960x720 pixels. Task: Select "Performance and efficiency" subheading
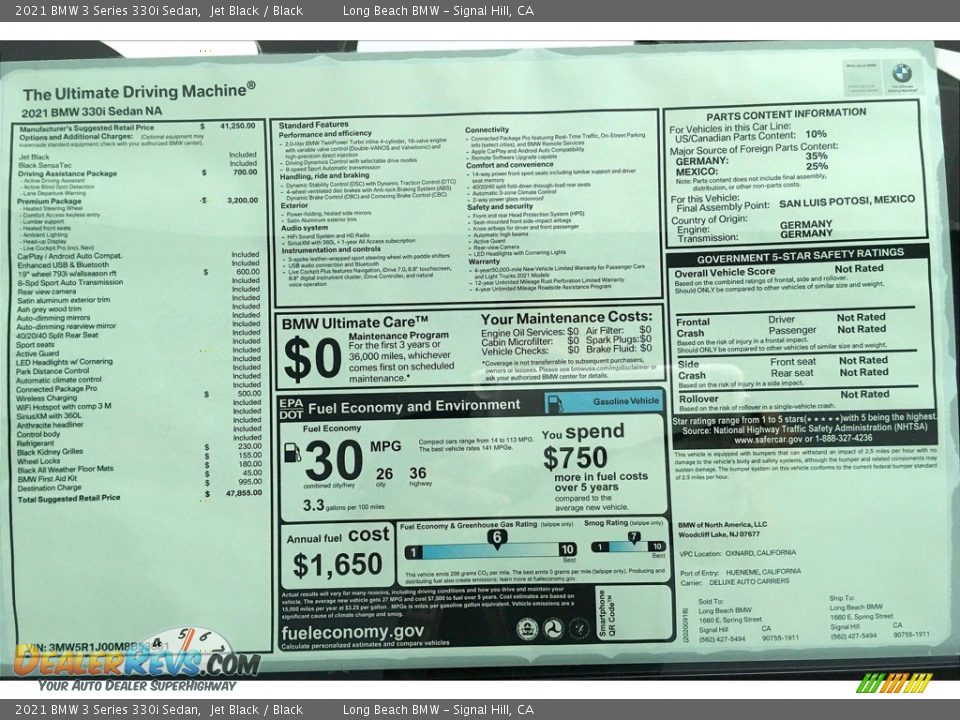tap(325, 133)
